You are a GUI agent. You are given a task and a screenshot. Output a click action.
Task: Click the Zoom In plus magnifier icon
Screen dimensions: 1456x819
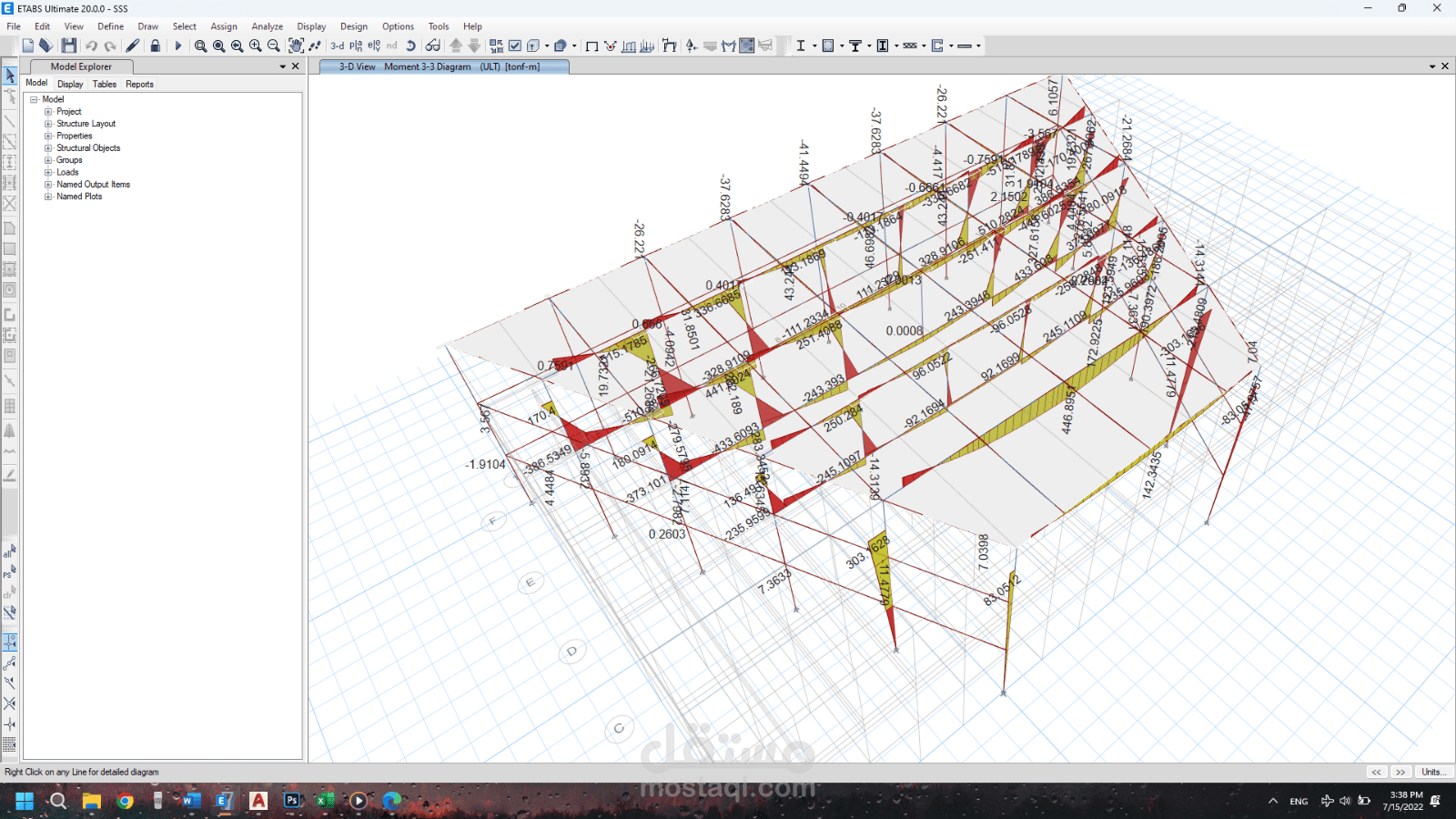point(256,45)
